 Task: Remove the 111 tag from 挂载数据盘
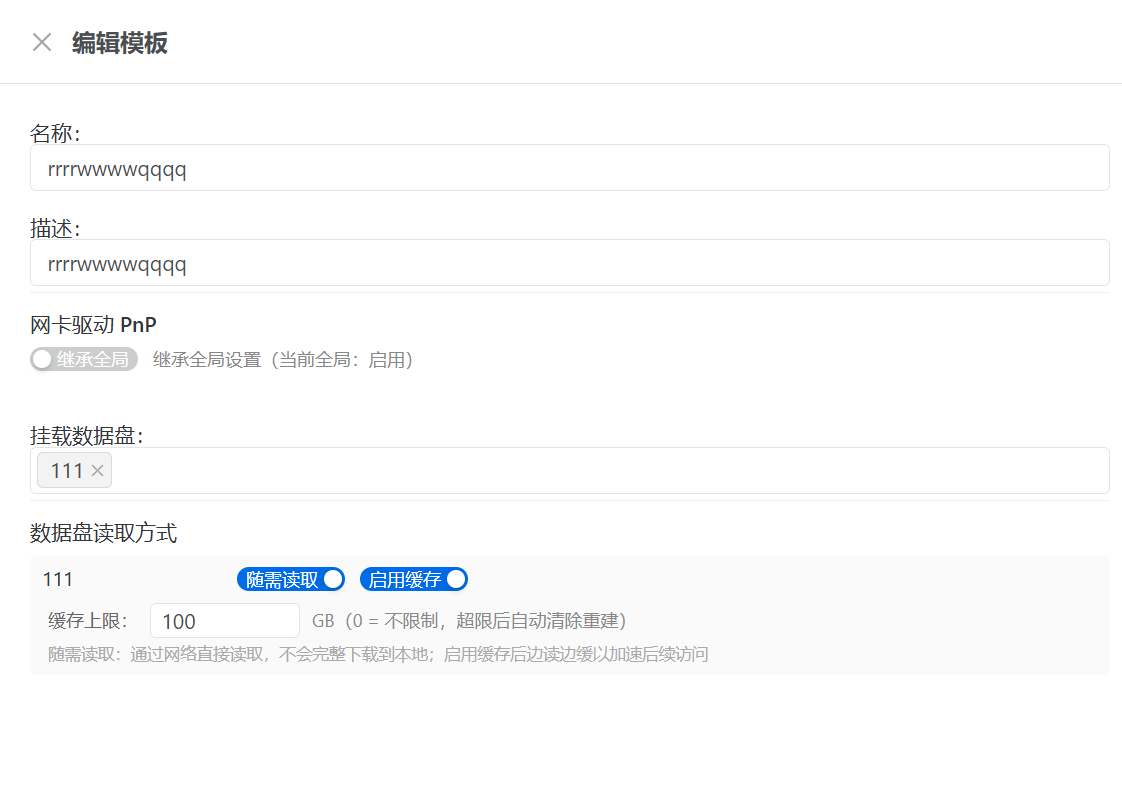97,471
